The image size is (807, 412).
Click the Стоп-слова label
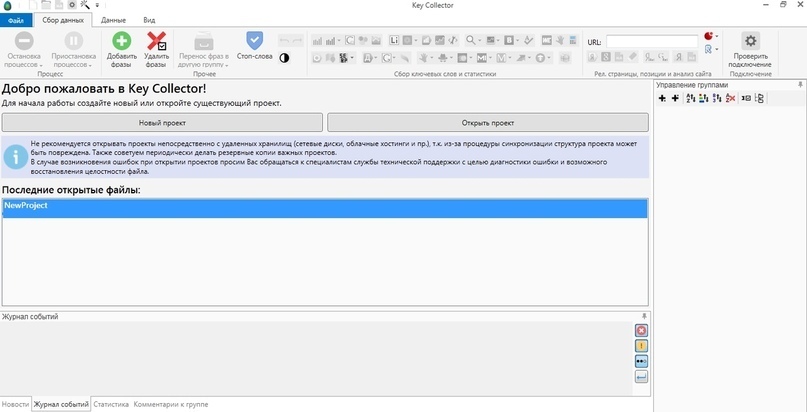click(254, 56)
